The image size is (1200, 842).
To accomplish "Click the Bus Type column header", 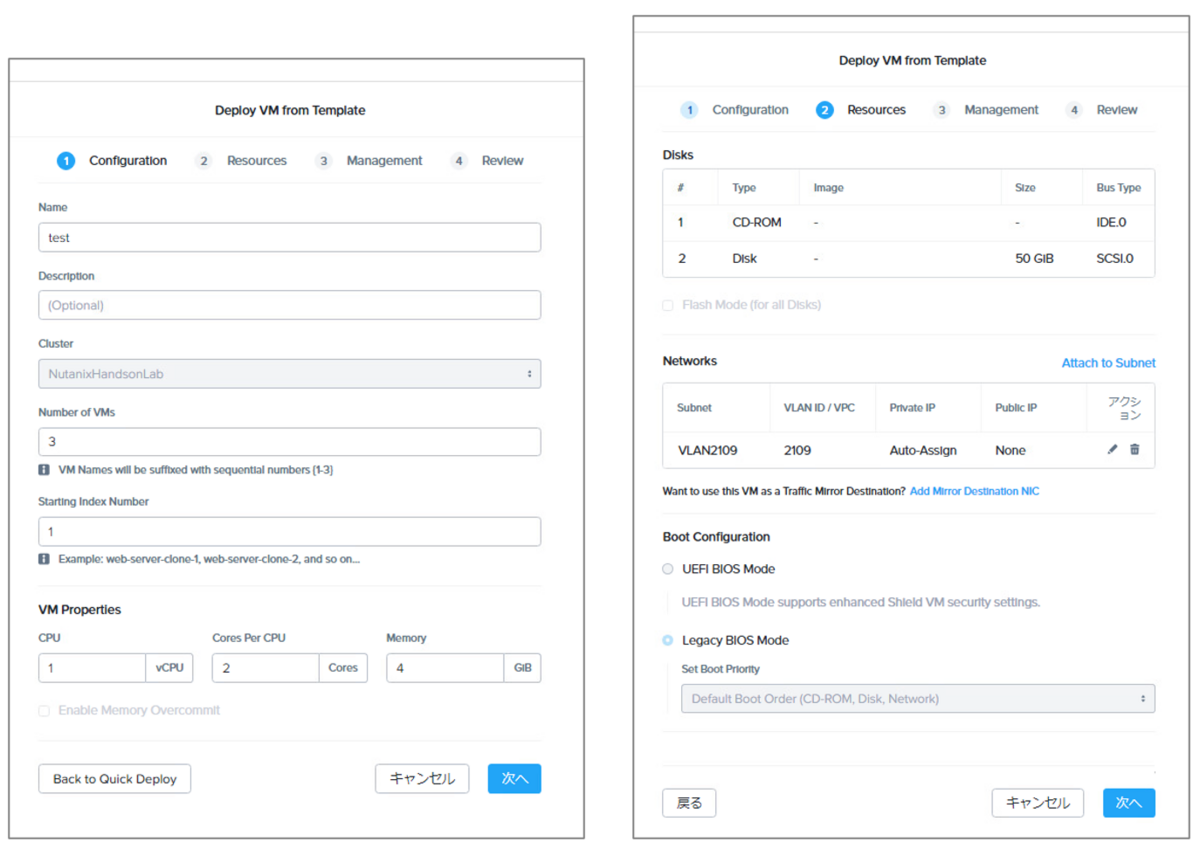I will tap(1119, 188).
